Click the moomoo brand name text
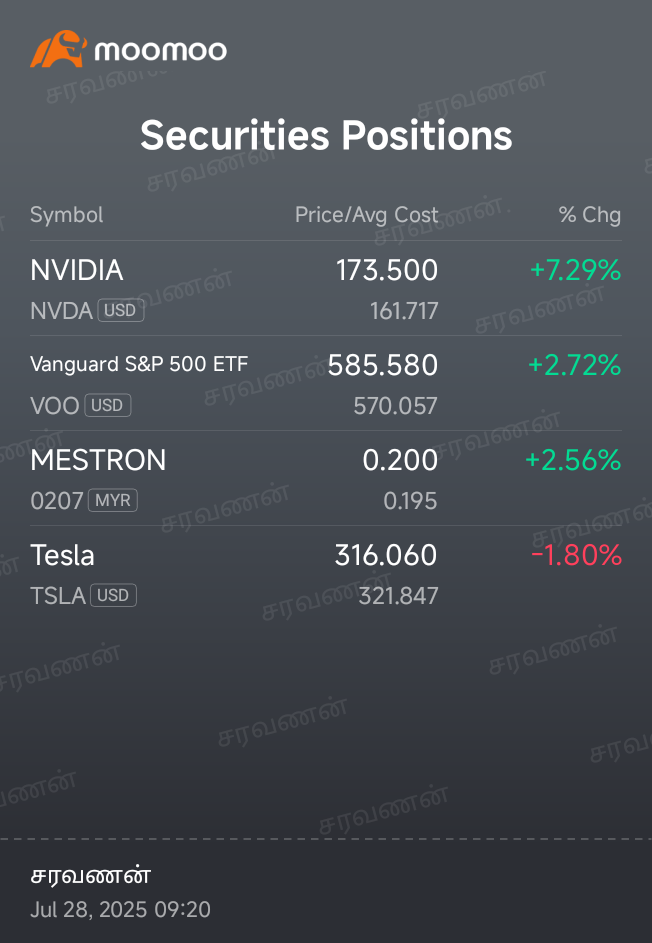 pos(161,51)
